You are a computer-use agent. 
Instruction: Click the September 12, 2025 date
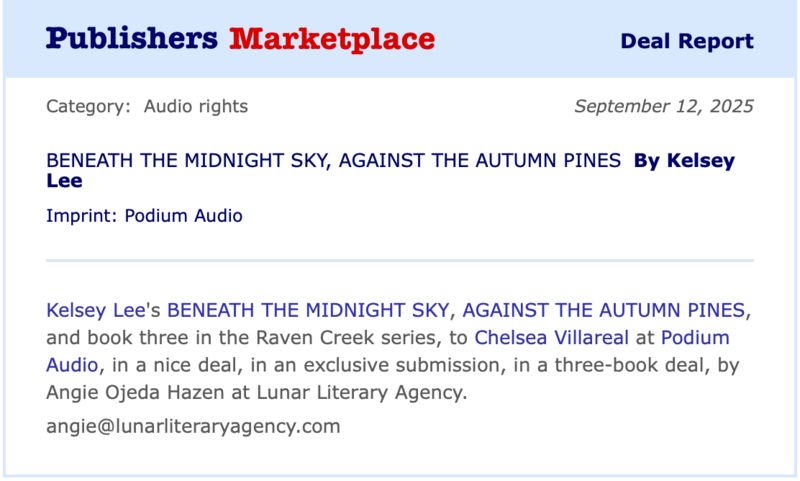(664, 106)
